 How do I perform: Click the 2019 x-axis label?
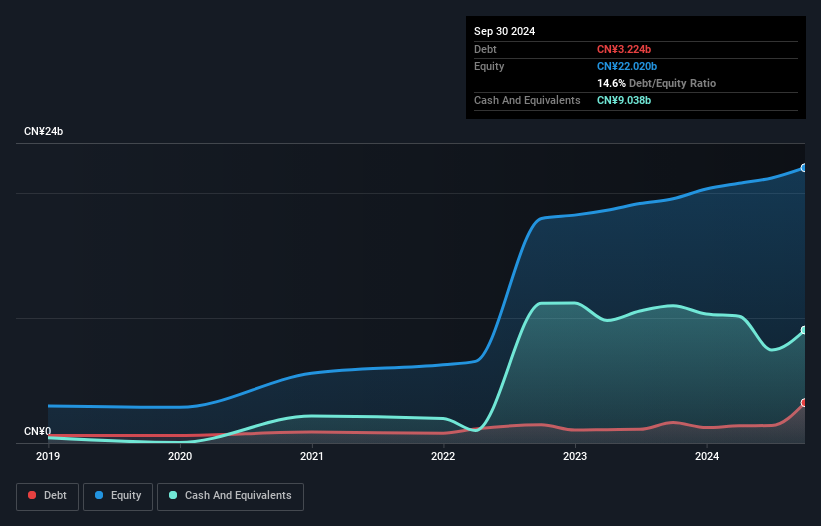(x=48, y=456)
